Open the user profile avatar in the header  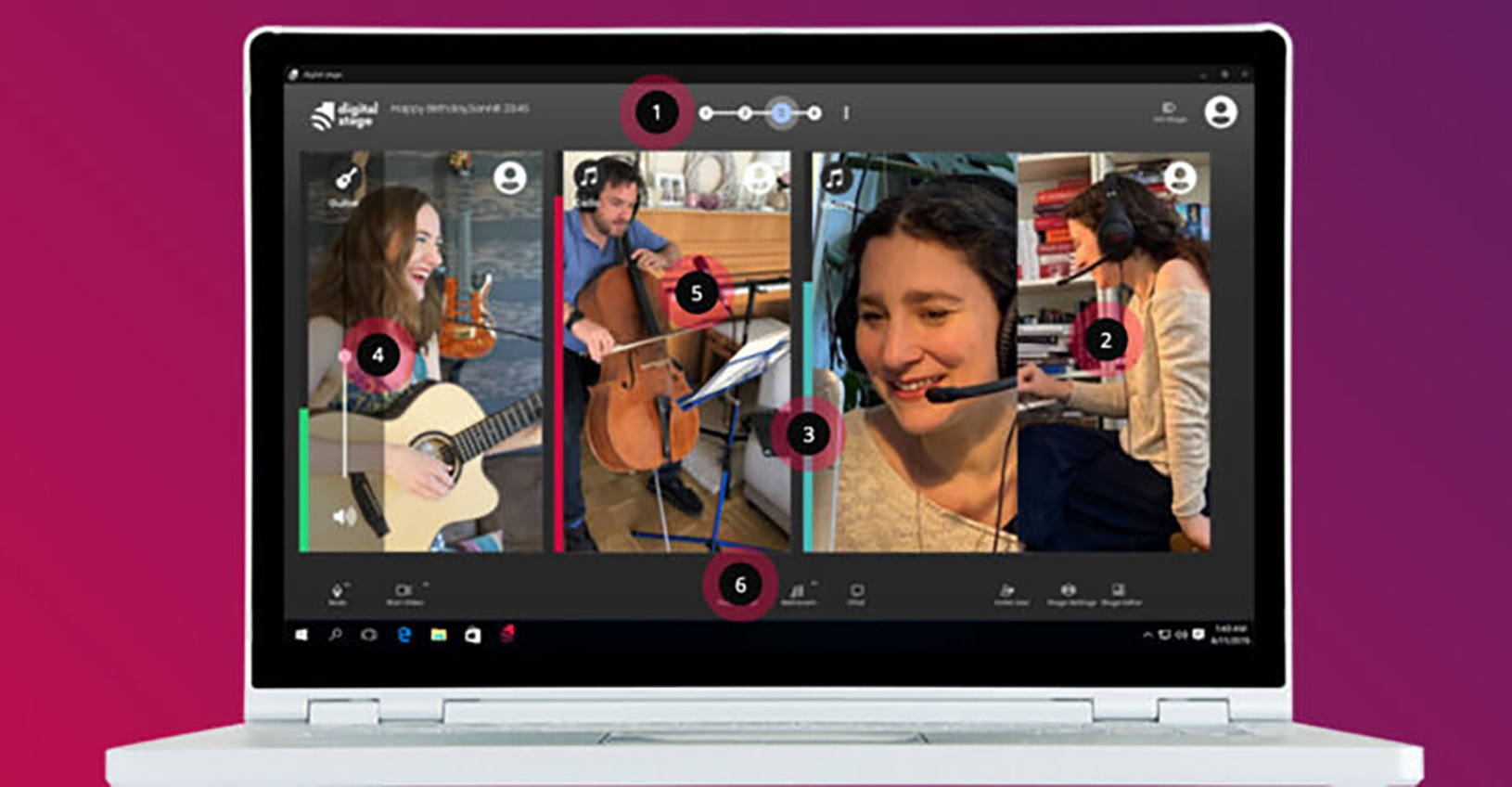pos(1221,112)
